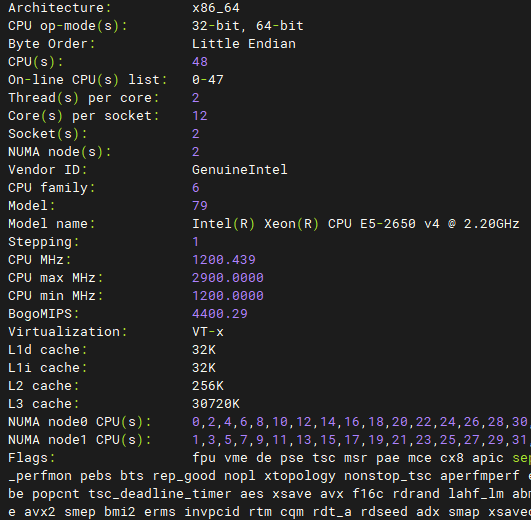Click the On-line CPU(s) list value 0-47
Viewport: 531px width, 520px height.
(208, 80)
